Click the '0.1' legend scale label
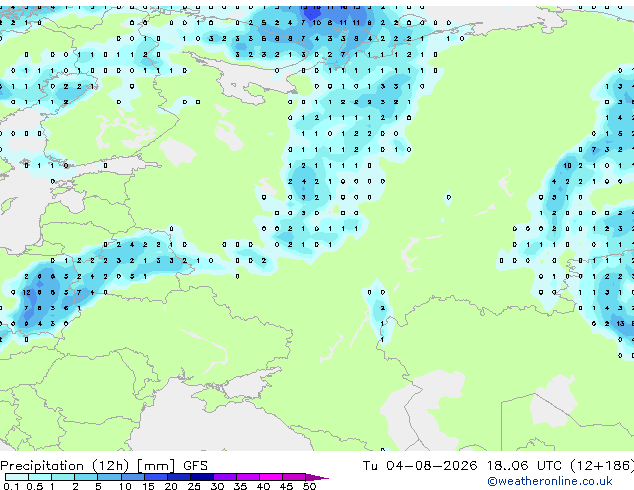634x490 pixels. pyautogui.click(x=11, y=486)
